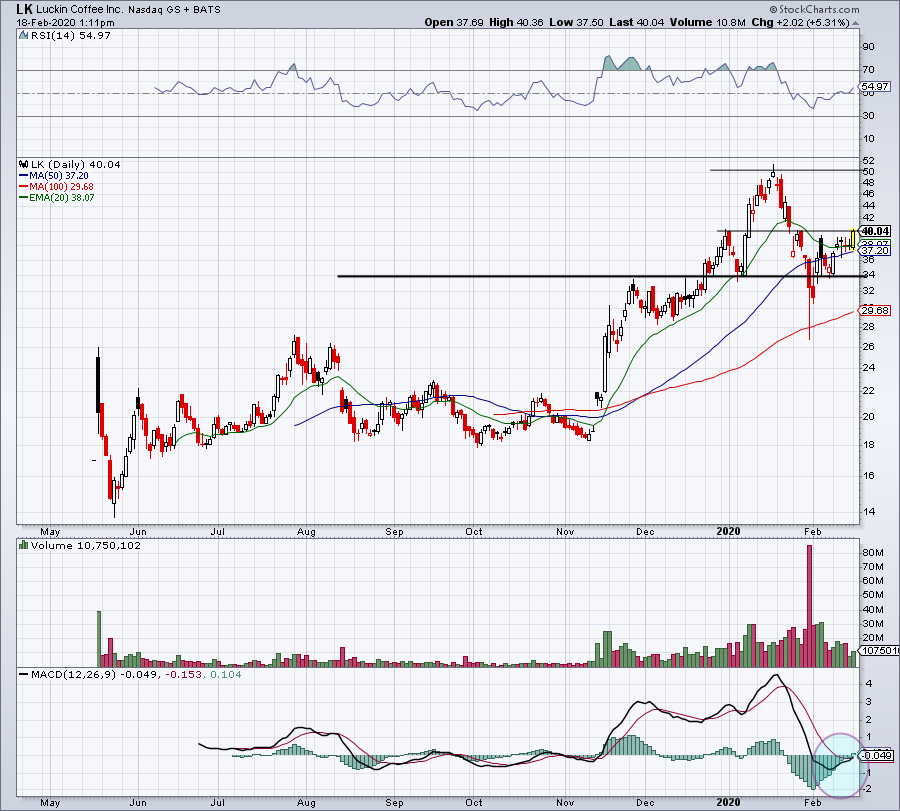Click the LK (Daily) 40.04 legend text
This screenshot has height=811, width=900.
click(76, 165)
